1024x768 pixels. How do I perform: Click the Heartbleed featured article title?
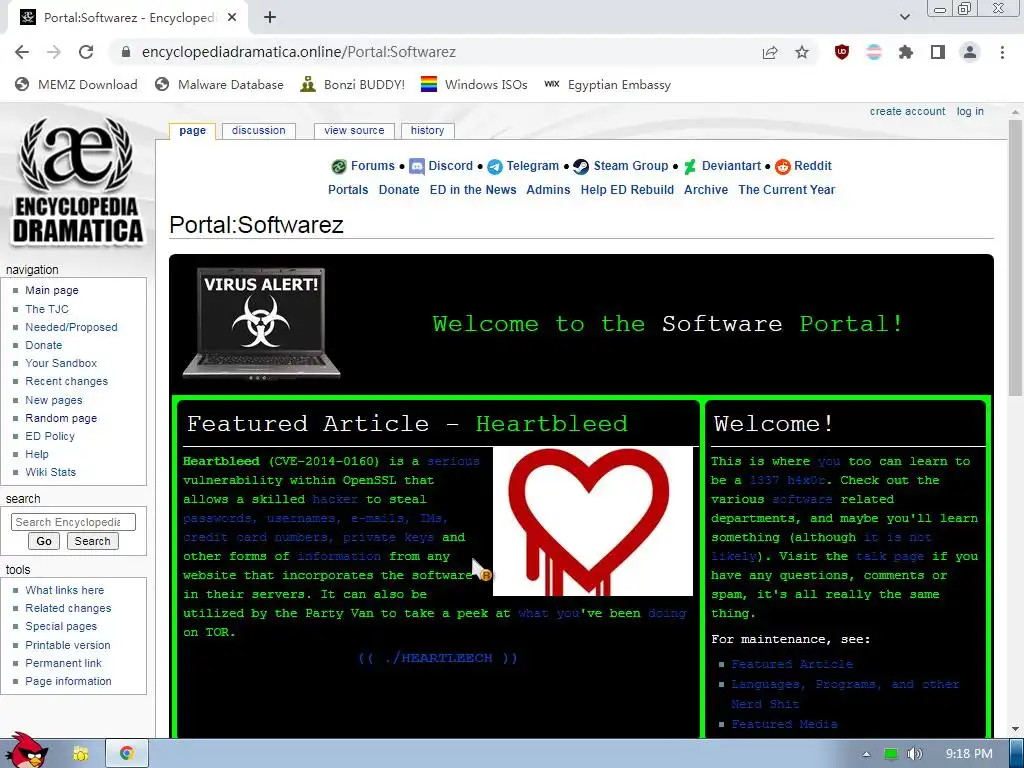tap(551, 424)
